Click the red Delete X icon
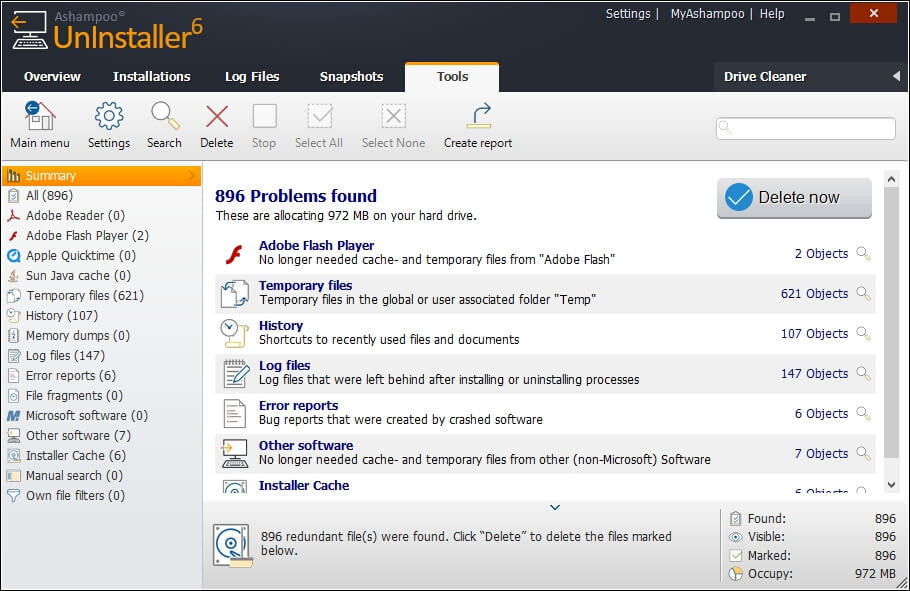Screen dimensions: 910x591 (217, 117)
